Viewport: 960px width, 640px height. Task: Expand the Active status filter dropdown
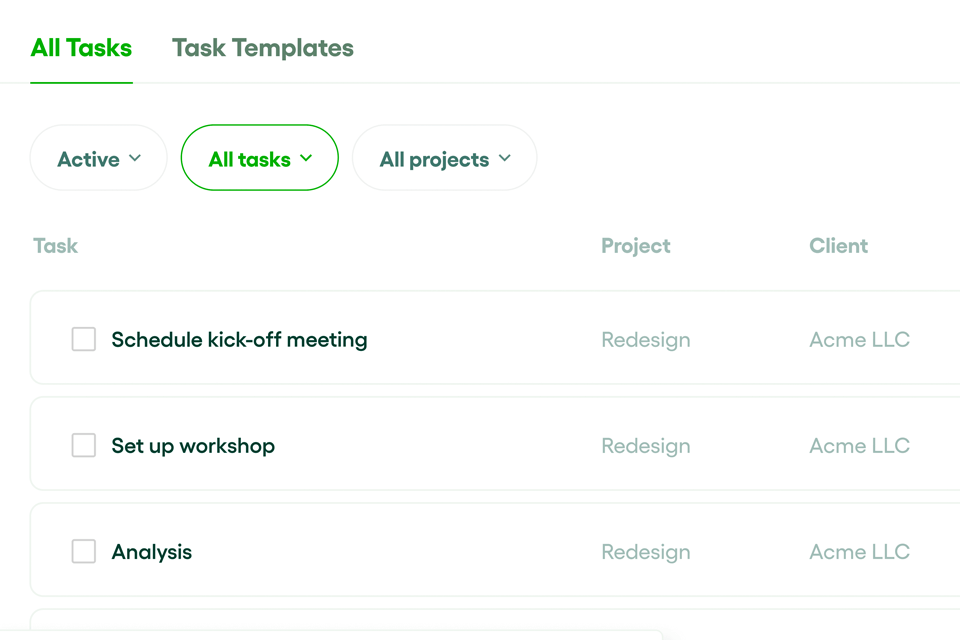click(98, 159)
